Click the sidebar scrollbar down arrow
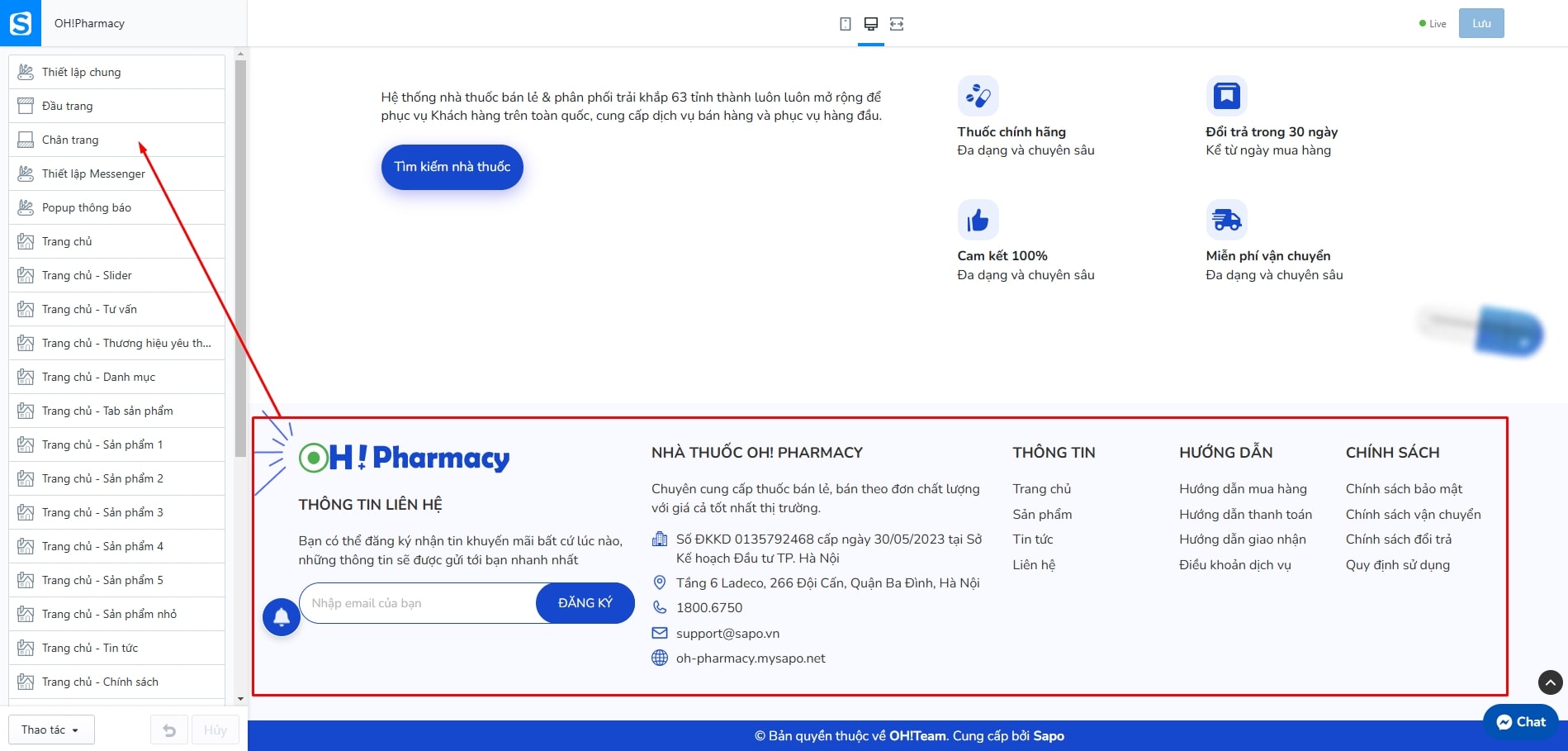This screenshot has width=1568, height=751. (x=240, y=699)
